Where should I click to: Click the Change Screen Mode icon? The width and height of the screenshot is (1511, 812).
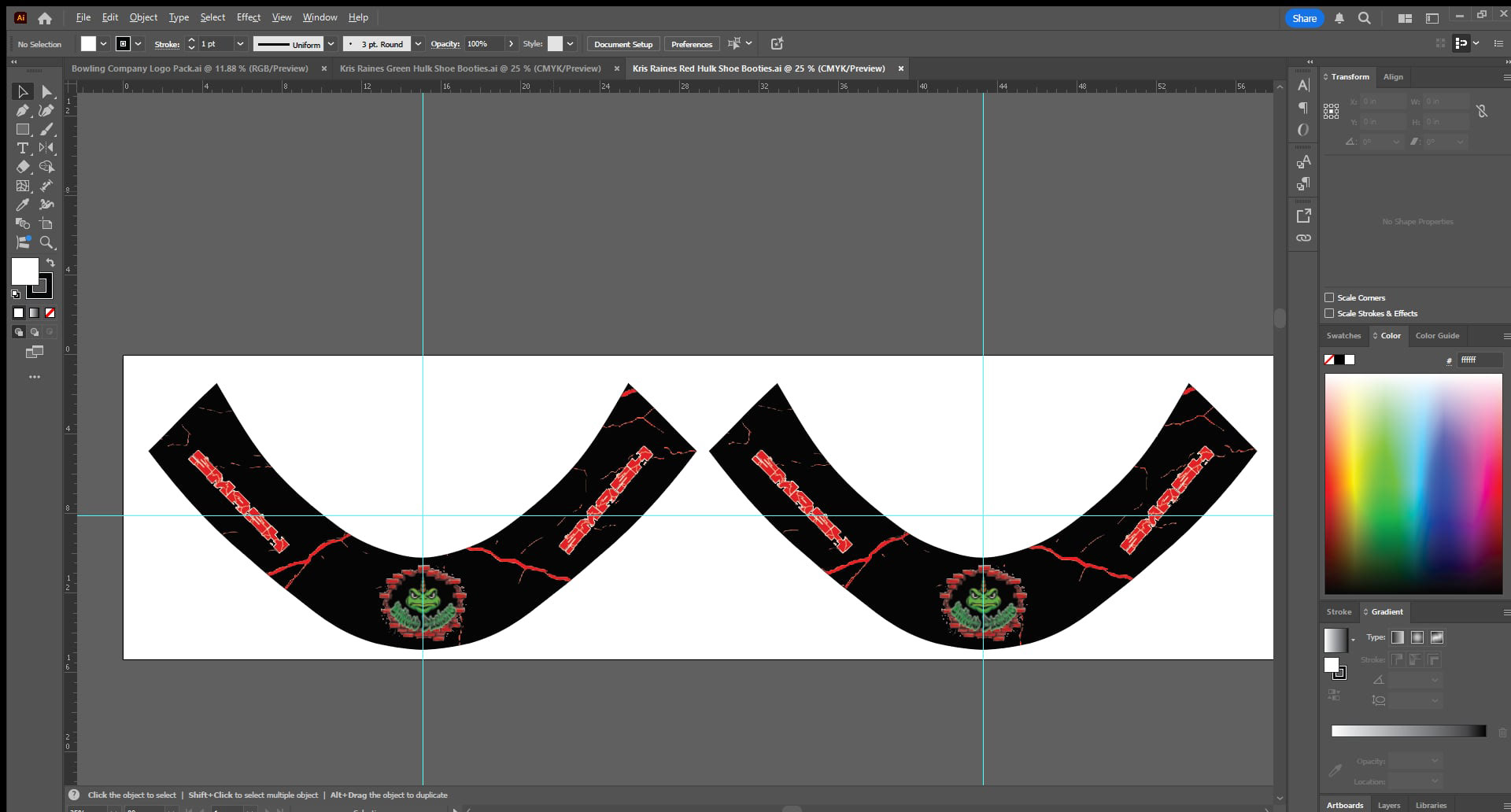coord(35,352)
